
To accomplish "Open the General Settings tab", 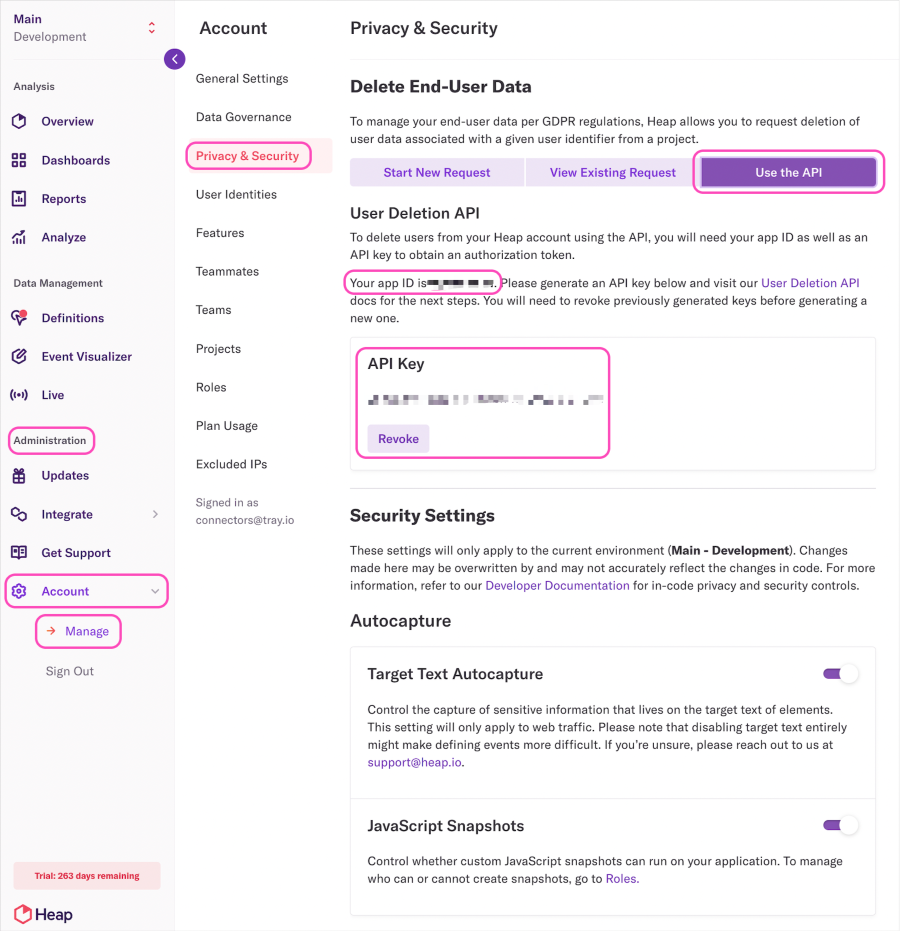I will coord(242,78).
